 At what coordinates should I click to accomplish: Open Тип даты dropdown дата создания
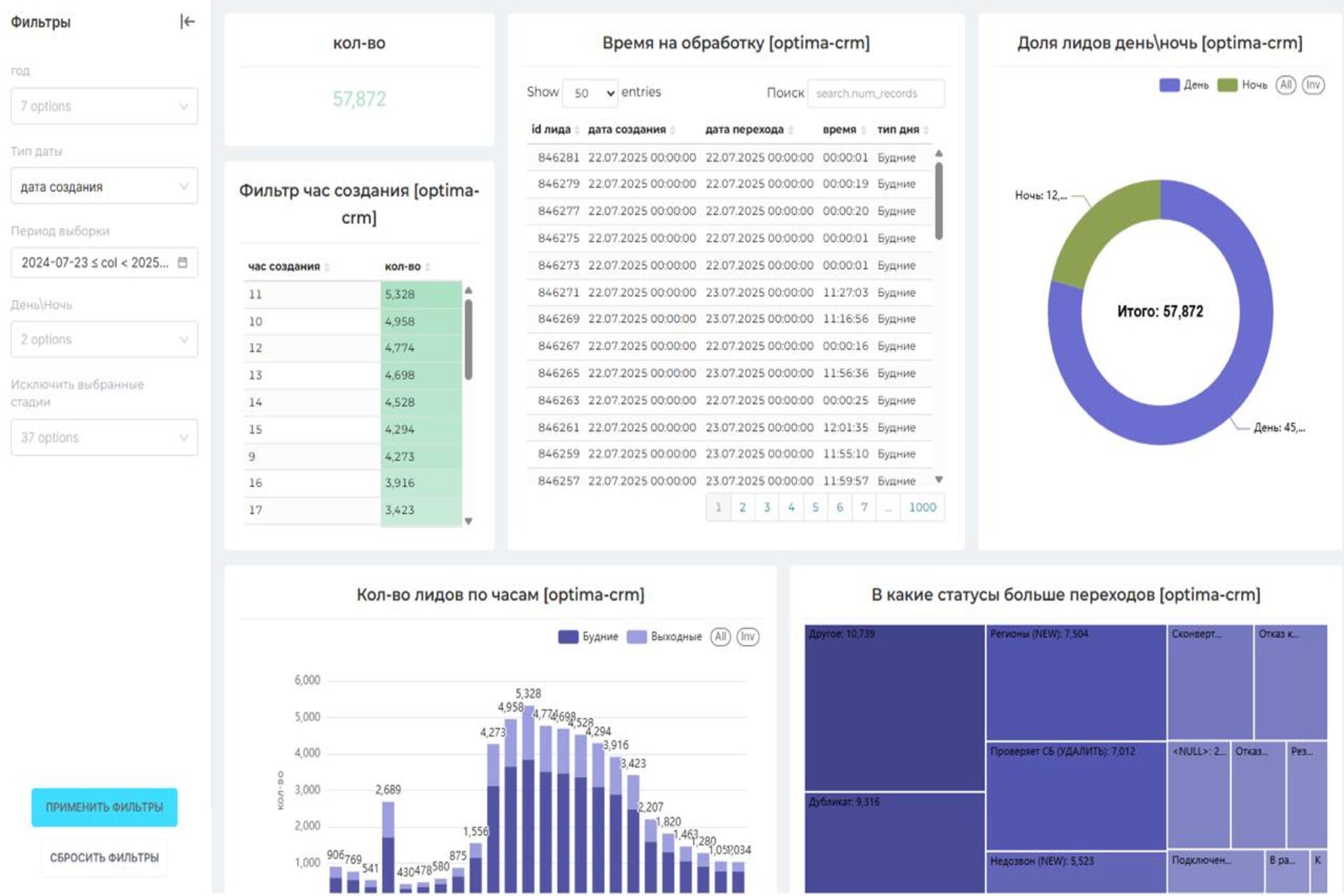pos(104,186)
